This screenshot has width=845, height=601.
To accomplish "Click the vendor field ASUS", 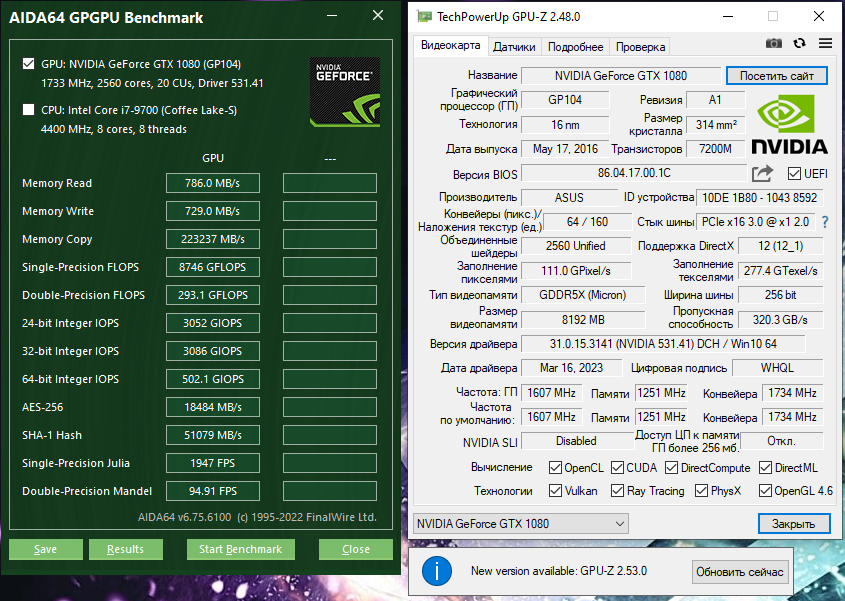I will pos(569,197).
